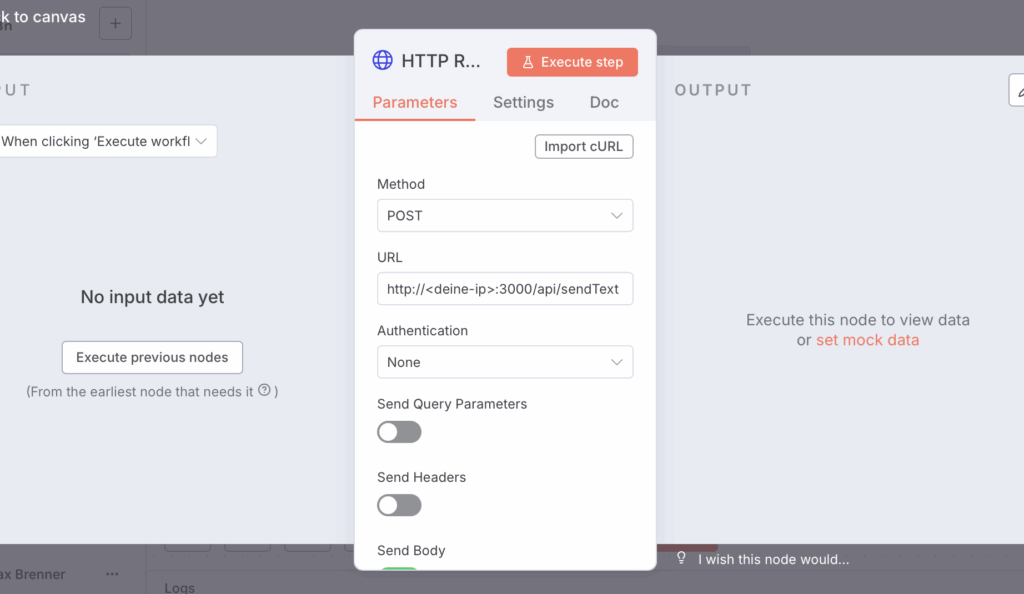
Task: Toggle the Send Body switch
Action: (x=399, y=568)
